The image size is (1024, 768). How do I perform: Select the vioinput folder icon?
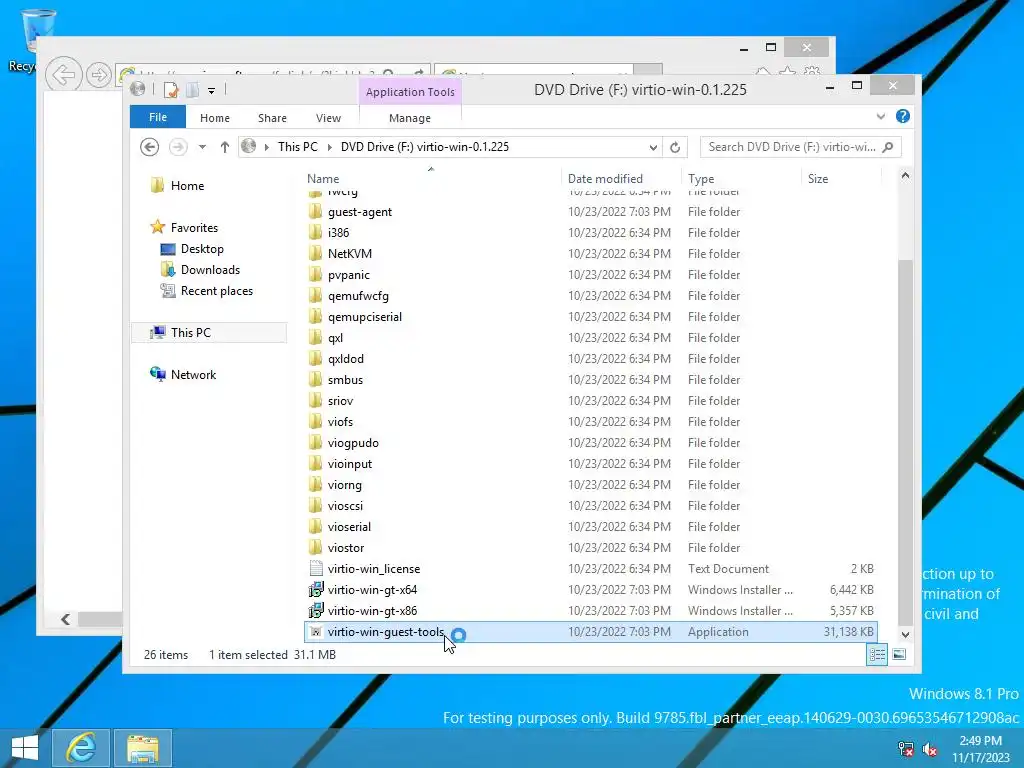click(315, 464)
